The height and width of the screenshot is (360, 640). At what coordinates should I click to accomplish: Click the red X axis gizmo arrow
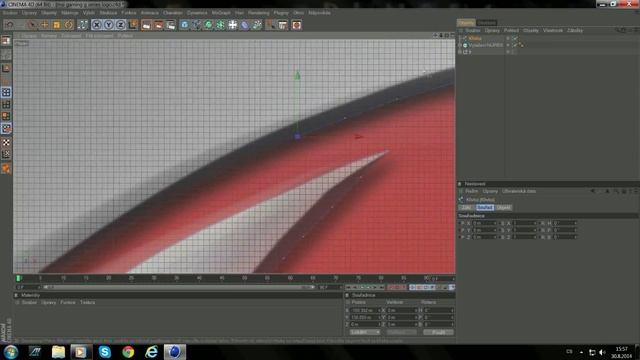pos(358,137)
